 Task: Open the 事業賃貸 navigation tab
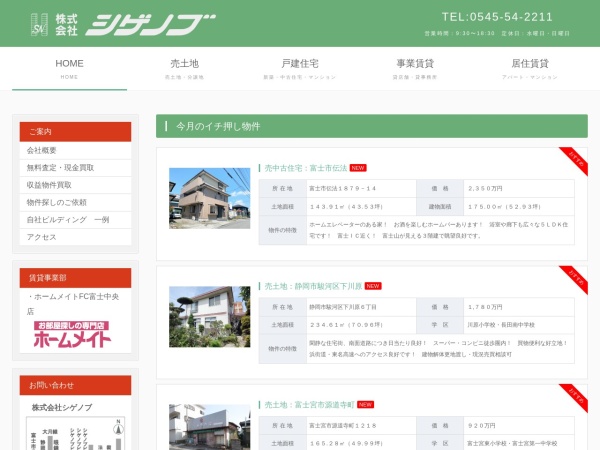[415, 69]
